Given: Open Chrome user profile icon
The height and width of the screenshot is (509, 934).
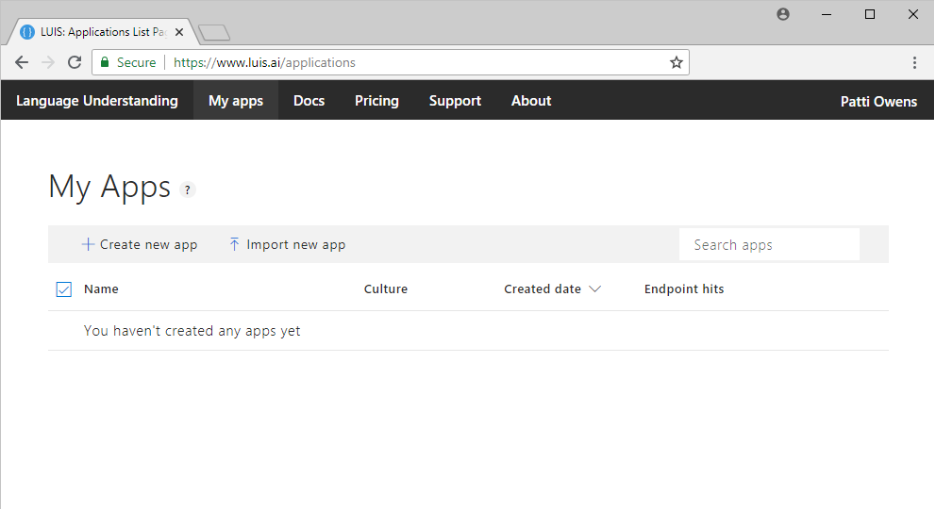Looking at the screenshot, I should click(783, 14).
